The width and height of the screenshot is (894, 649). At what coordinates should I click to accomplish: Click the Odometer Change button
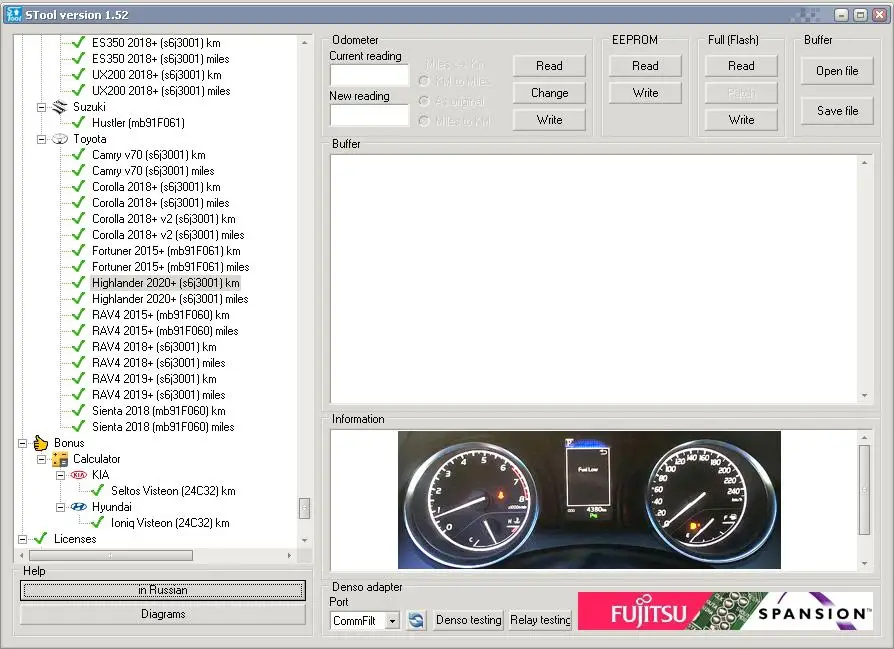pyautogui.click(x=549, y=92)
